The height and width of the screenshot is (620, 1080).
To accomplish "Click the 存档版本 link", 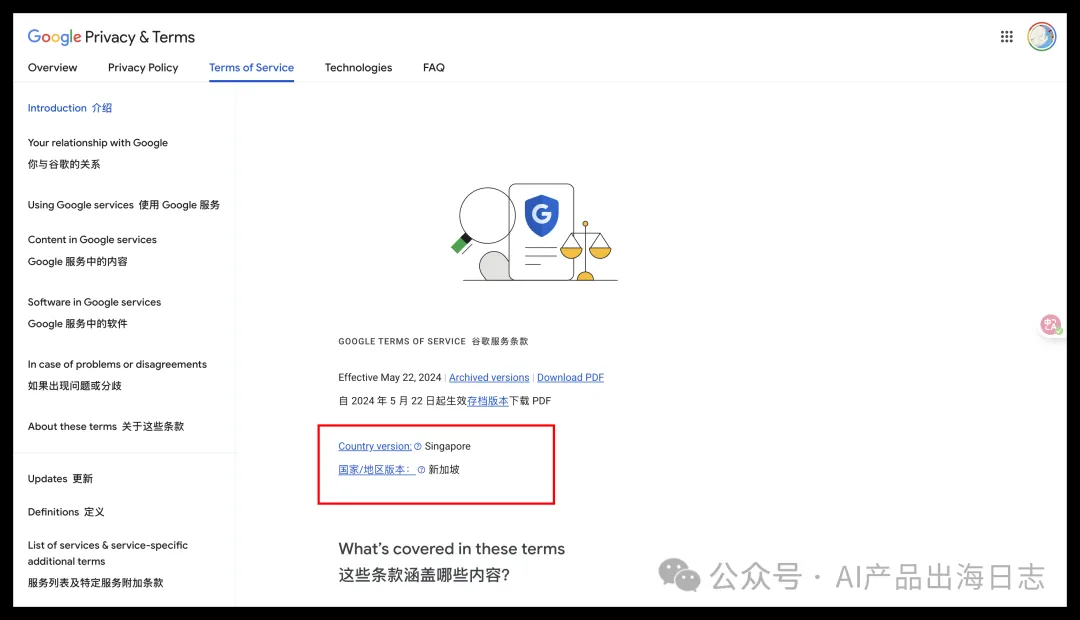I will (x=488, y=401).
